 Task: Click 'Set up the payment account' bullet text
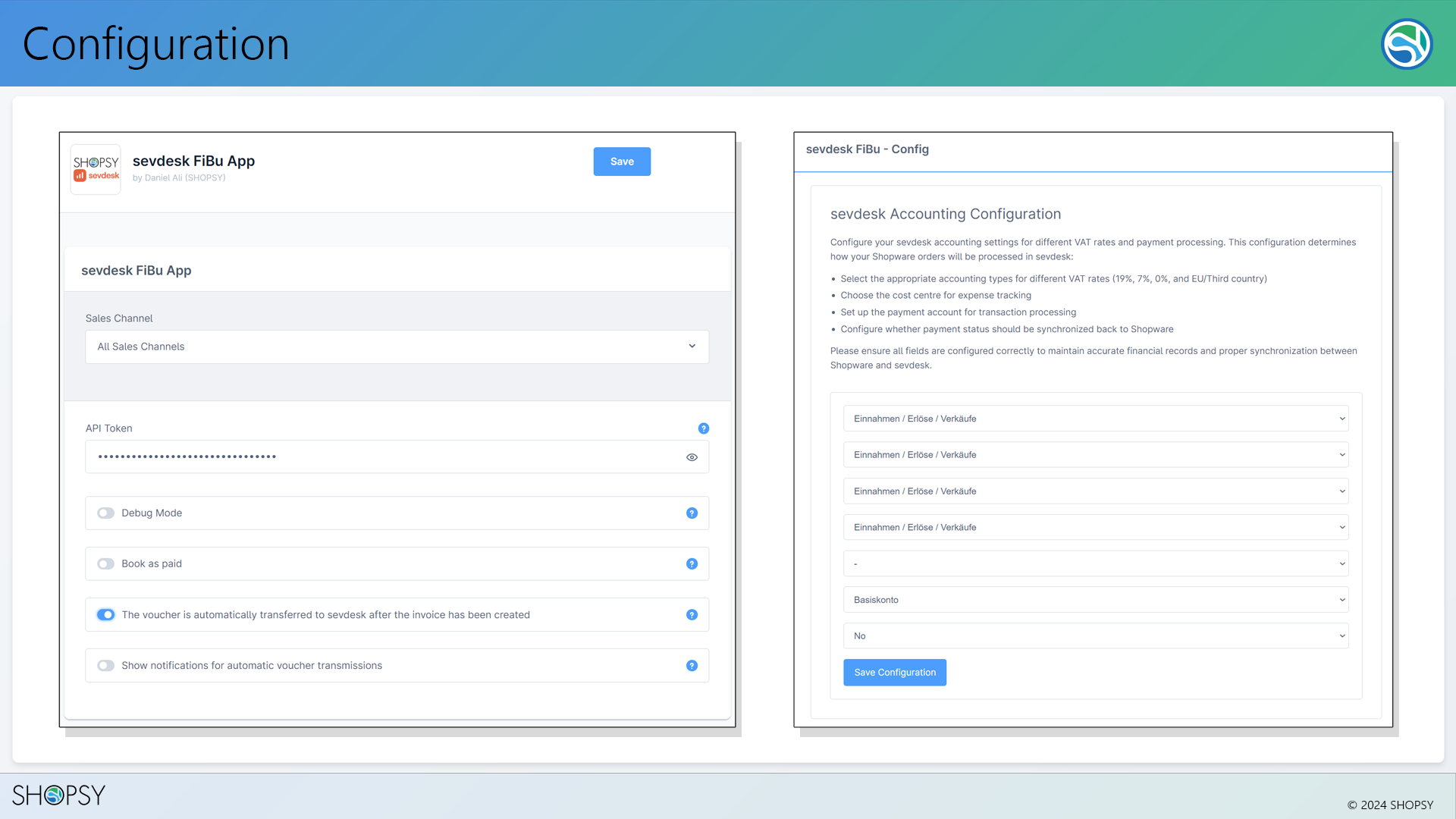958,312
